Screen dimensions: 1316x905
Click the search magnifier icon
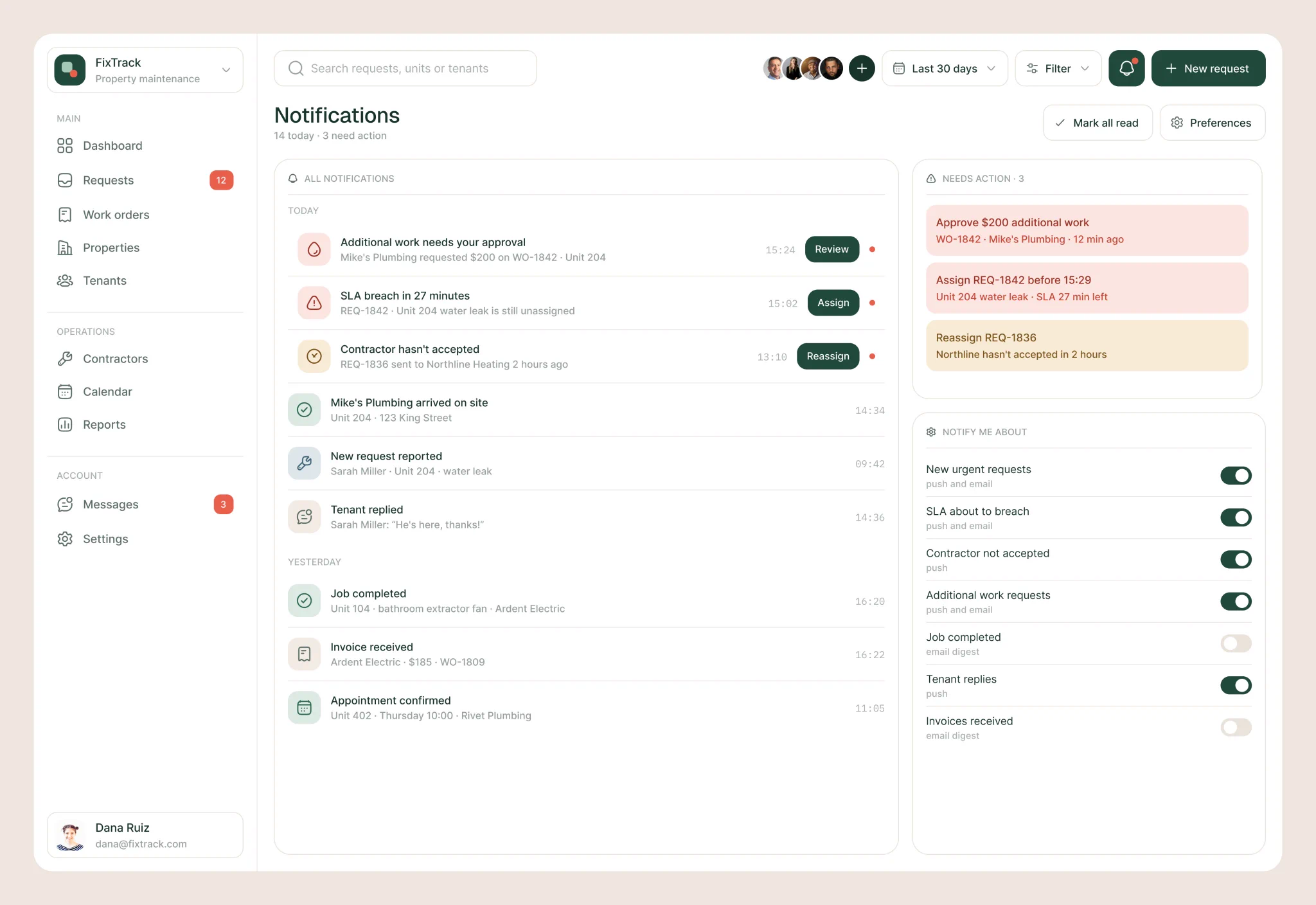click(x=296, y=68)
